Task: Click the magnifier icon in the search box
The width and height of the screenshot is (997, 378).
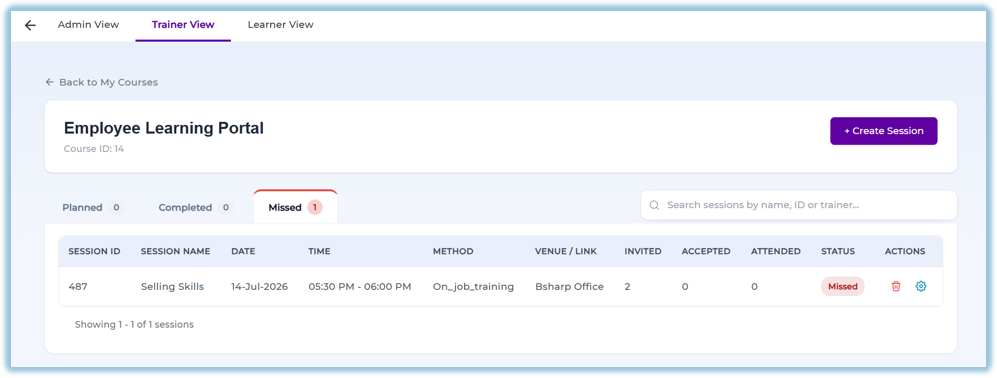Action: (x=654, y=206)
